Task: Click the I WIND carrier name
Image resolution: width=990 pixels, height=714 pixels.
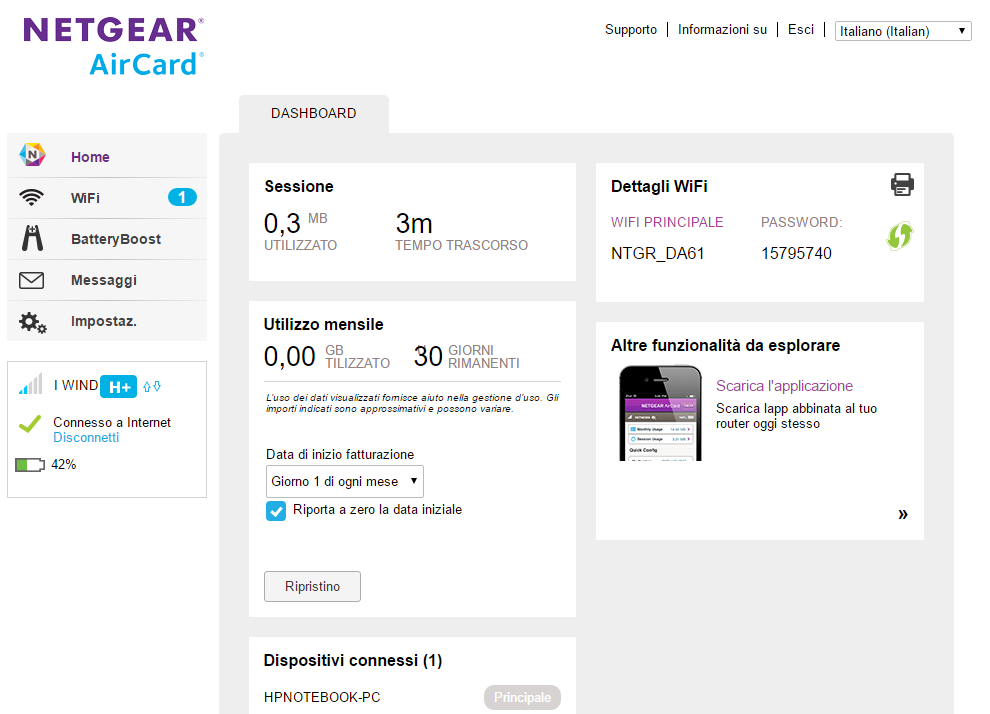Action: click(76, 385)
